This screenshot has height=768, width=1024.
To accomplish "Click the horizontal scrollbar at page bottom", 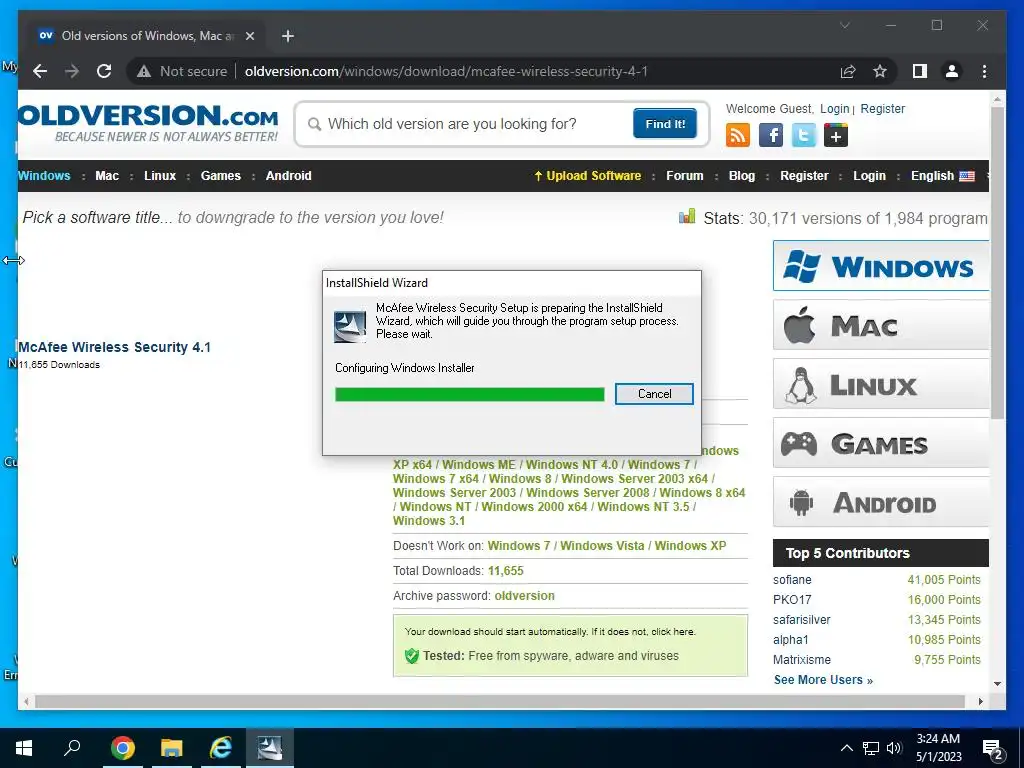I will point(500,701).
